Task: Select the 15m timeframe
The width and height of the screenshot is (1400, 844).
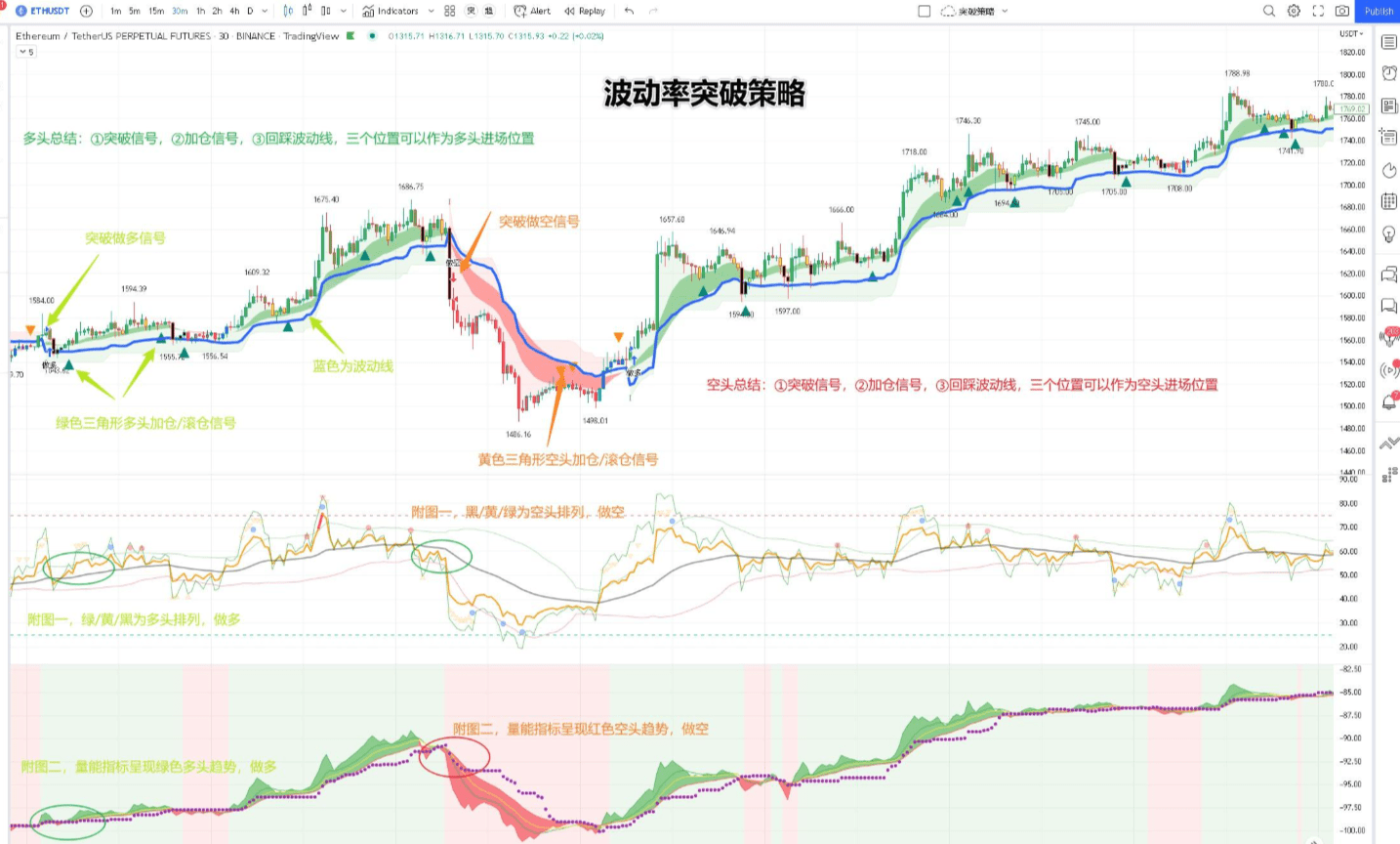Action: tap(156, 11)
